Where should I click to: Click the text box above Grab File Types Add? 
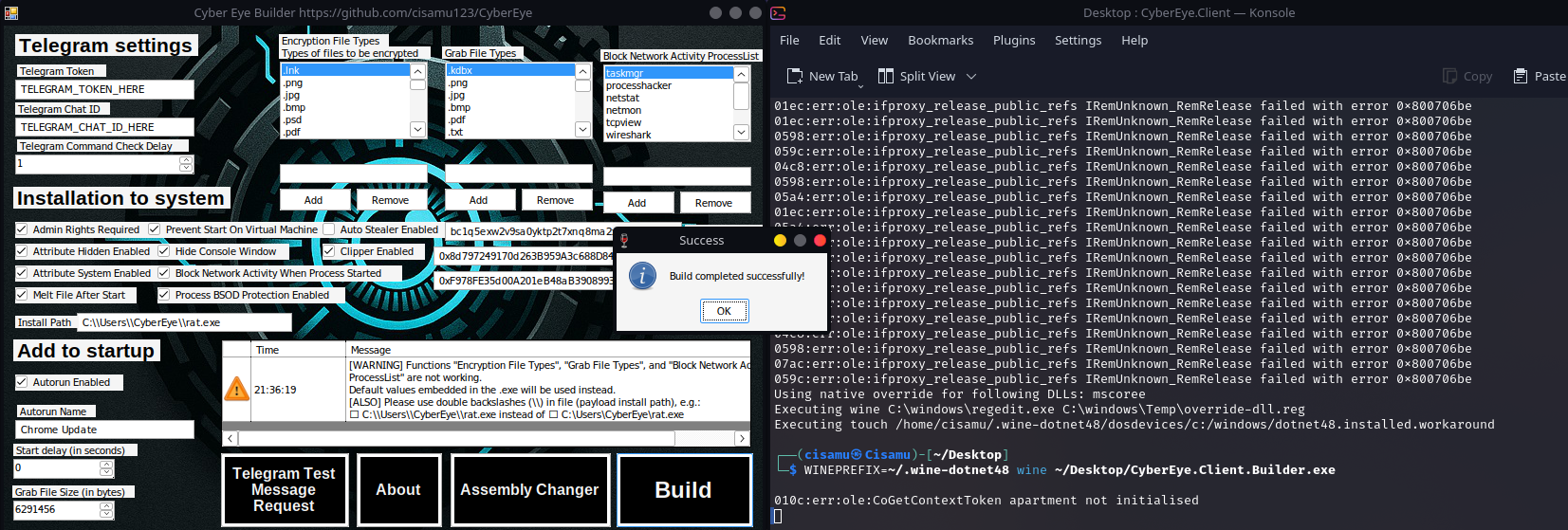point(519,174)
